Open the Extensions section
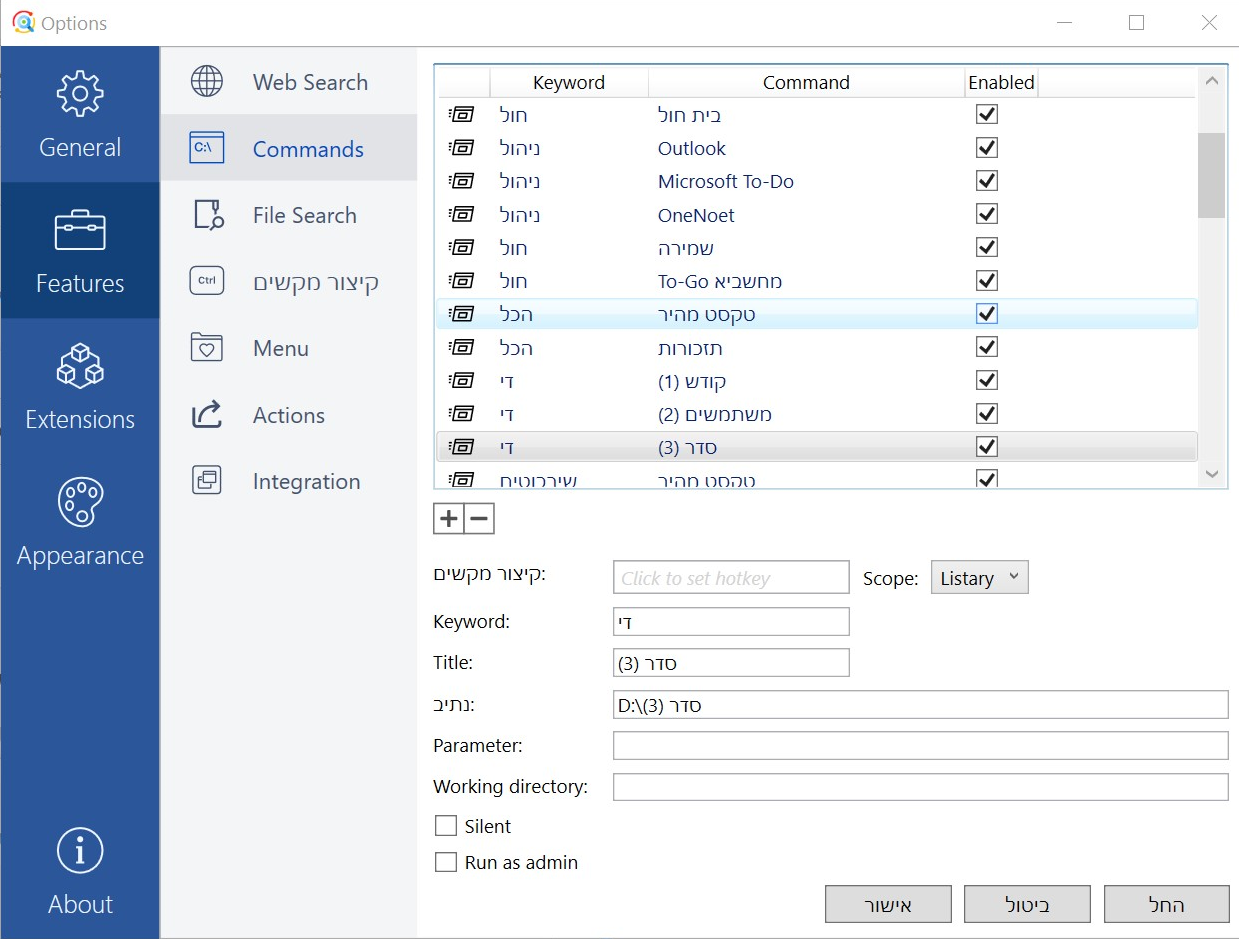Image resolution: width=1239 pixels, height=939 pixels. tap(80, 386)
